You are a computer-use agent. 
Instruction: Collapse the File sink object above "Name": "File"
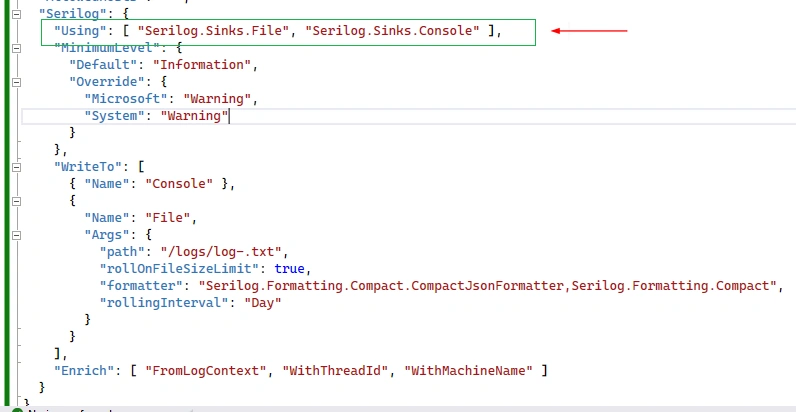[16, 201]
